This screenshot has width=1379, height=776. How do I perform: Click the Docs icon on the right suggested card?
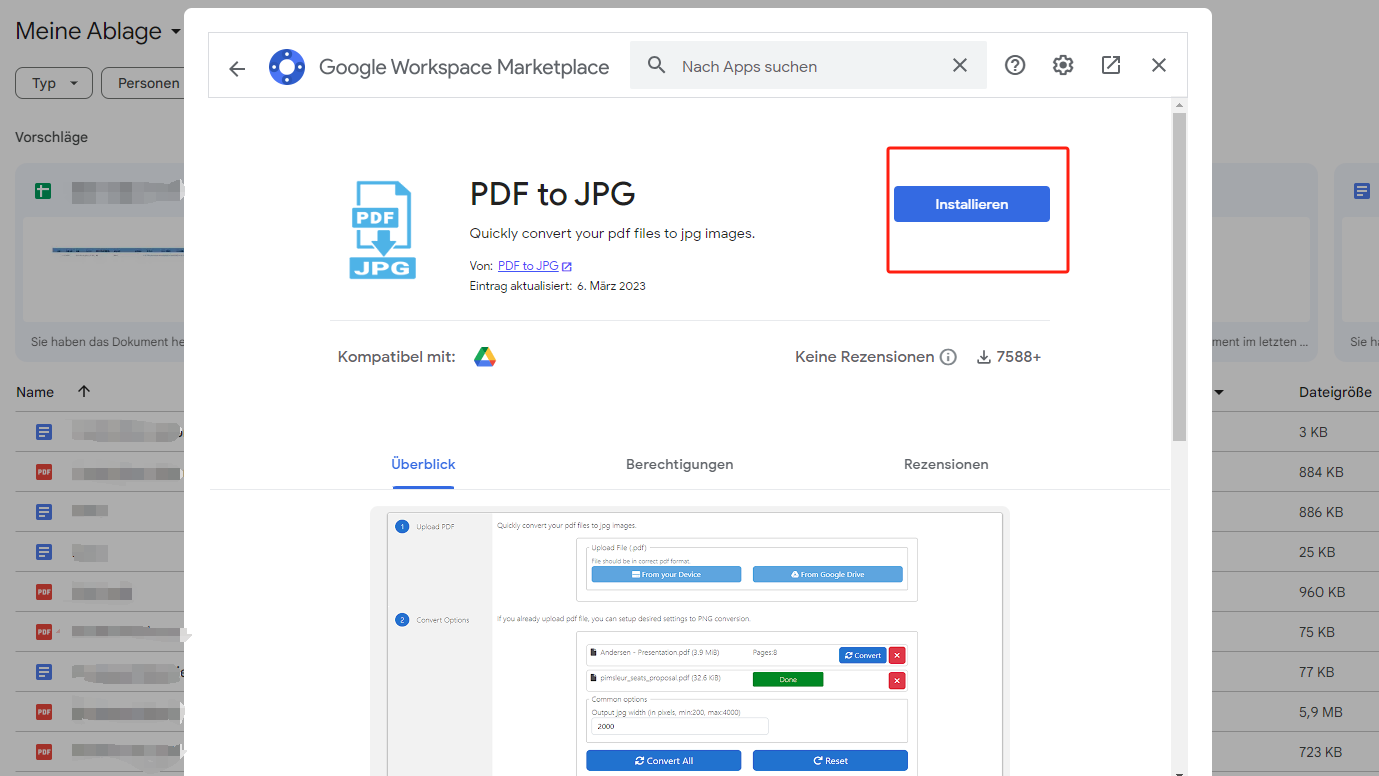tap(1361, 190)
